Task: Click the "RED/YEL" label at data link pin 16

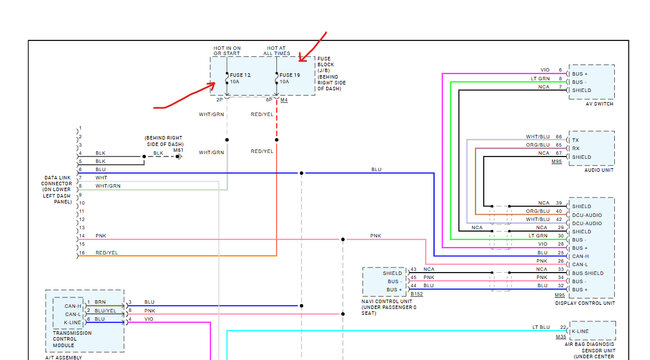Action: click(107, 253)
